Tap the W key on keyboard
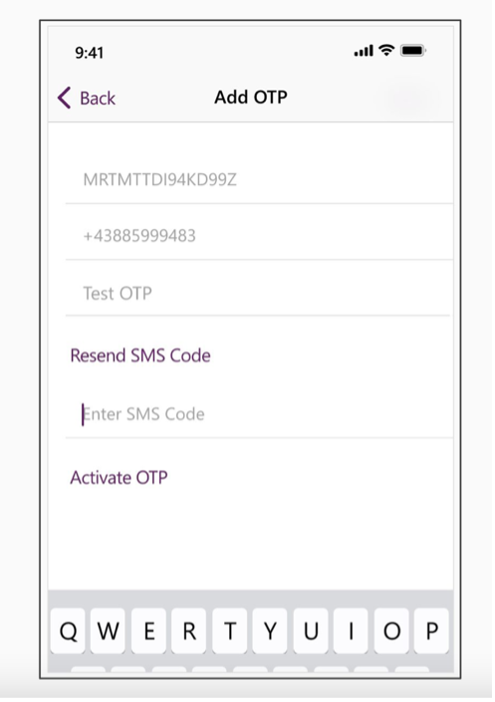The height and width of the screenshot is (702, 495). [108, 631]
